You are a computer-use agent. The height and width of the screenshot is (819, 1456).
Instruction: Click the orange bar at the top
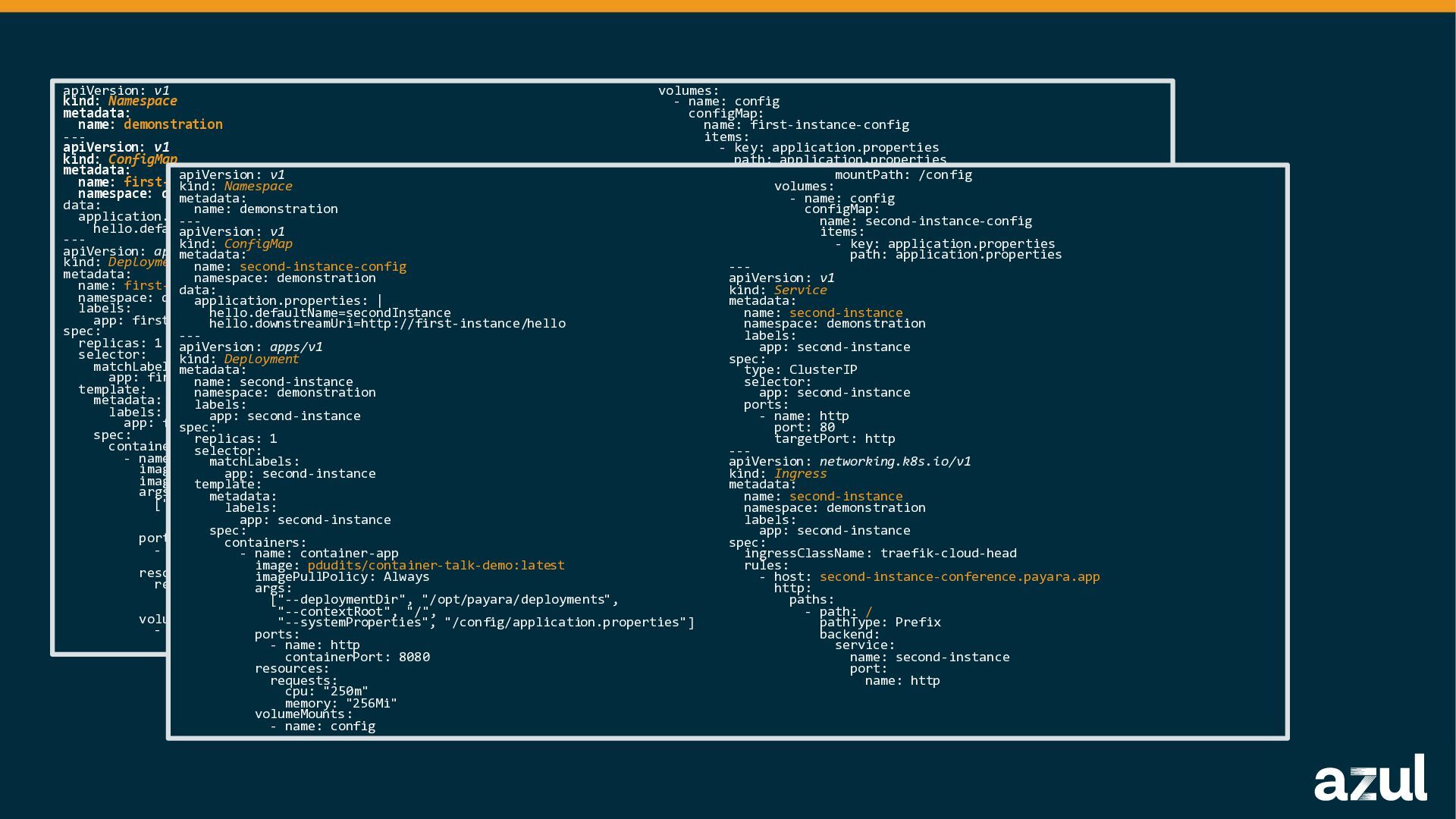[728, 6]
